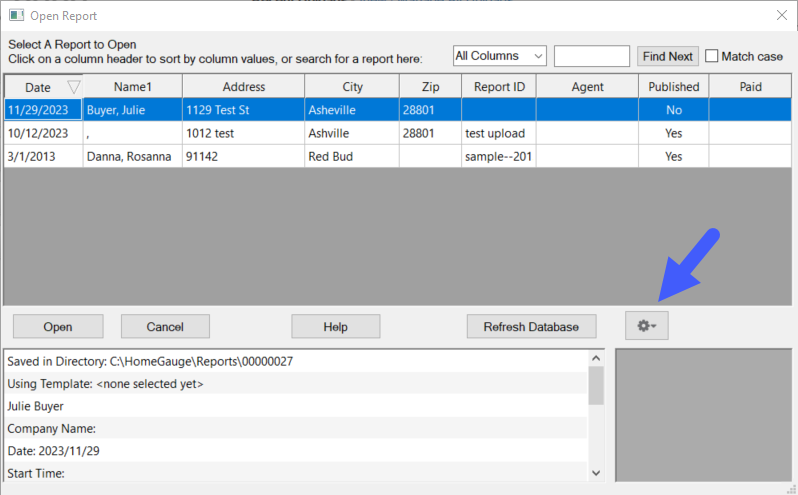Sort by the Published column header
The width and height of the screenshot is (798, 495).
(673, 87)
